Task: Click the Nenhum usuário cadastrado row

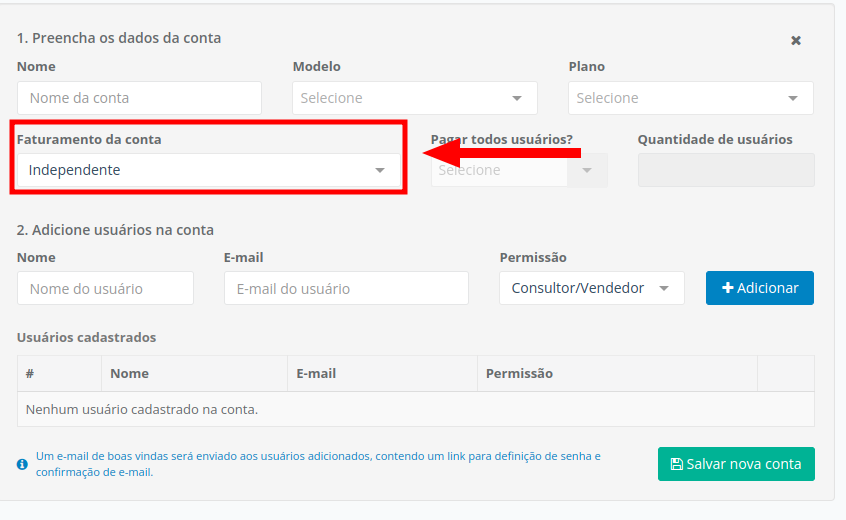Action: (x=142, y=409)
